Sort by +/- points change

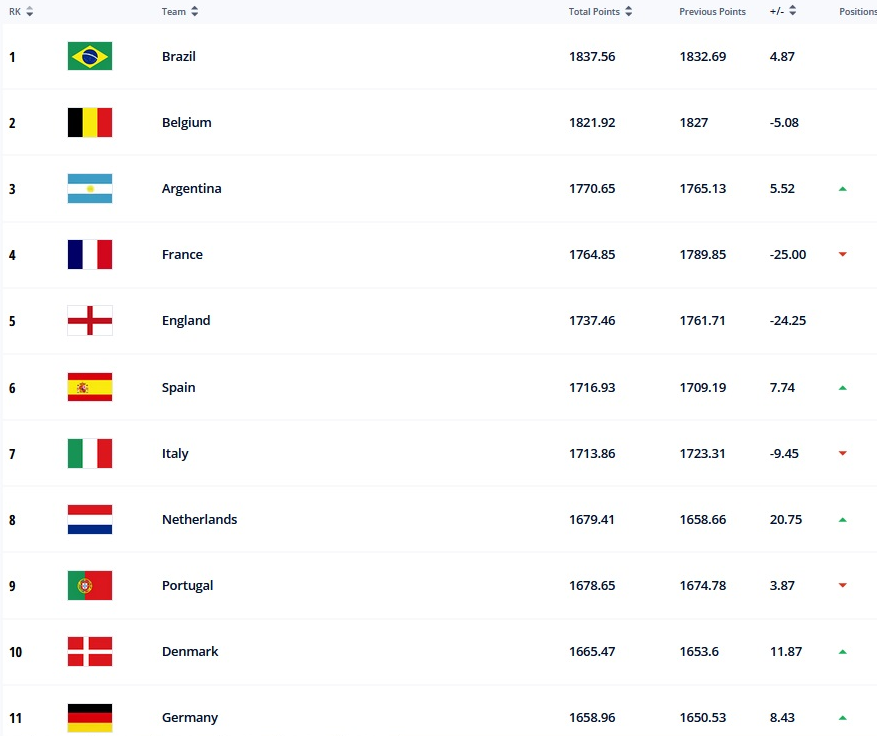tap(783, 12)
